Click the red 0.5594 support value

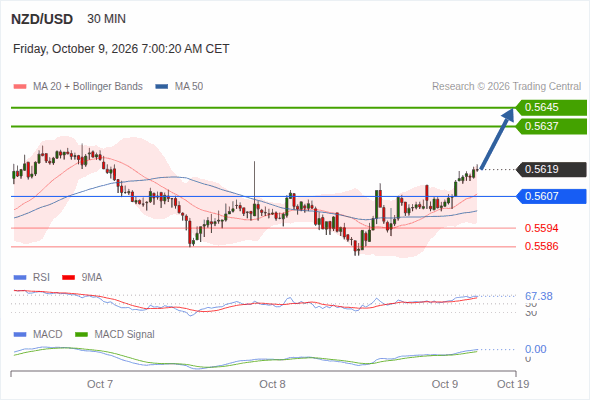click(x=541, y=228)
